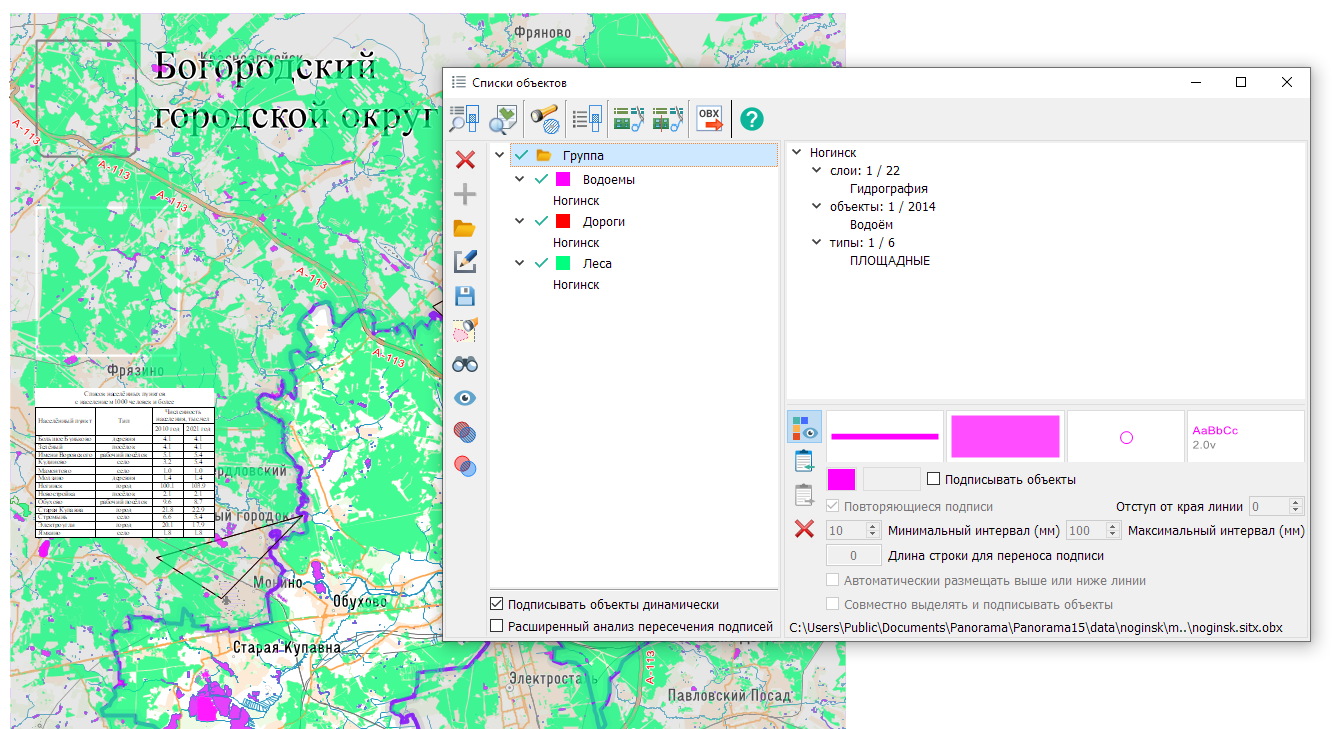
Task: Collapse the 'слои: 1 / 22' node
Action: point(818,171)
